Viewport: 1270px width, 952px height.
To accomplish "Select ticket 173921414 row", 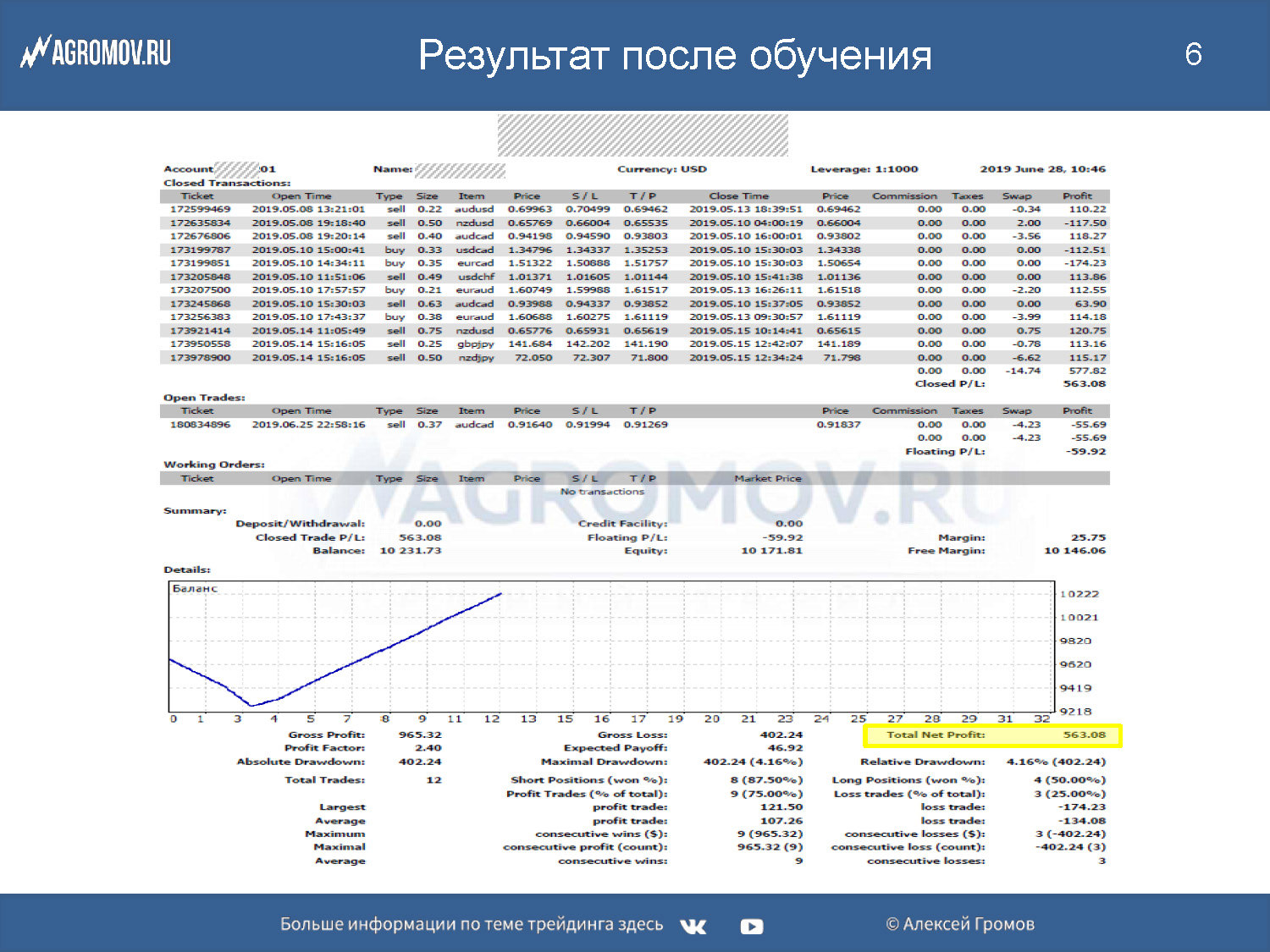I will (634, 331).
